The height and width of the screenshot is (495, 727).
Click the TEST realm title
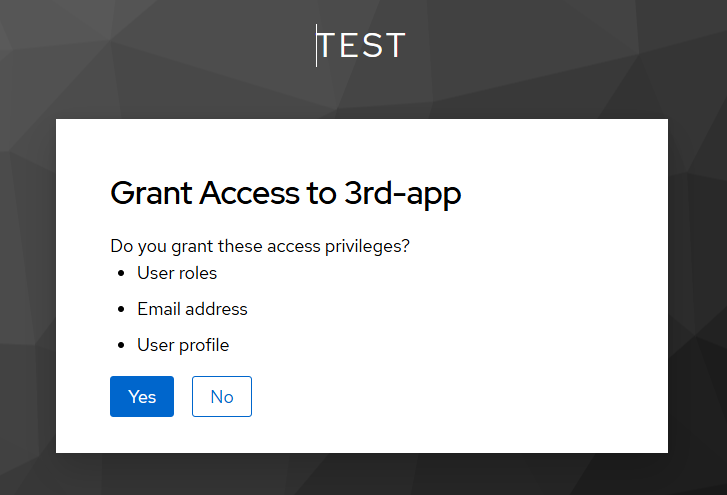pyautogui.click(x=361, y=45)
